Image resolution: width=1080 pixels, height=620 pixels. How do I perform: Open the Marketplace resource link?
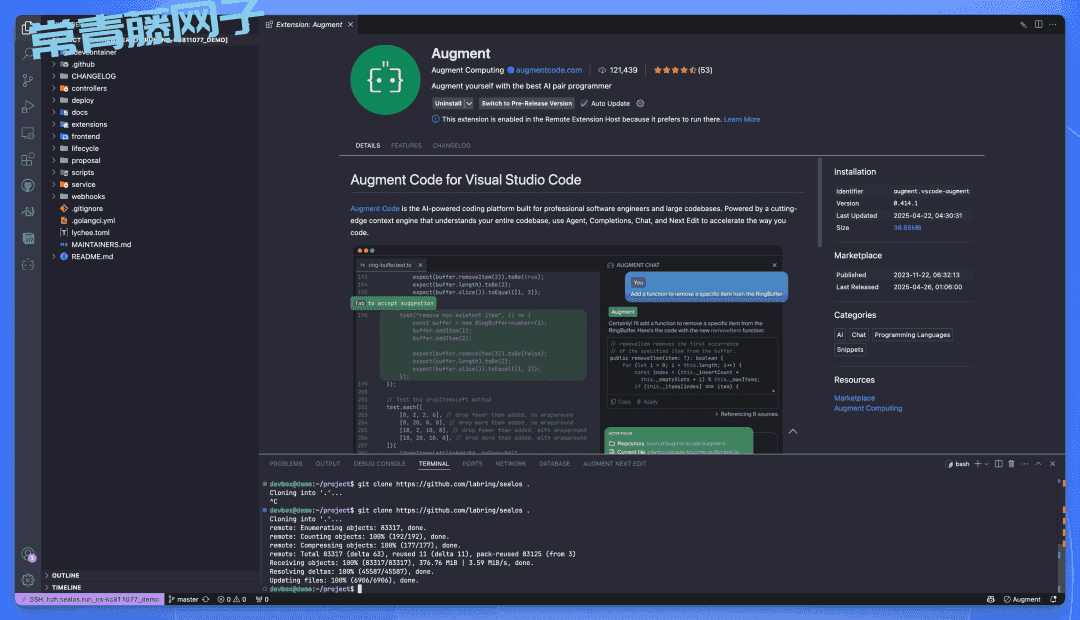[x=854, y=398]
